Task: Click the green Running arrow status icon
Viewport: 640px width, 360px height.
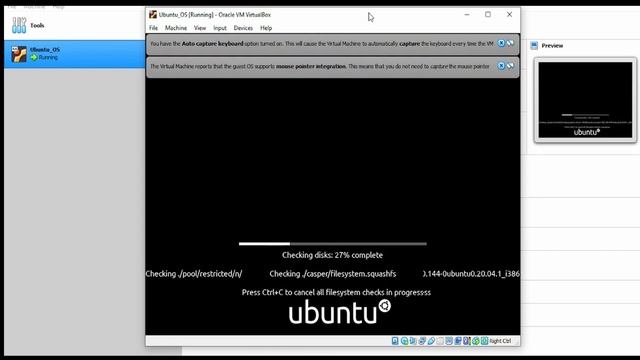Action: tap(34, 58)
